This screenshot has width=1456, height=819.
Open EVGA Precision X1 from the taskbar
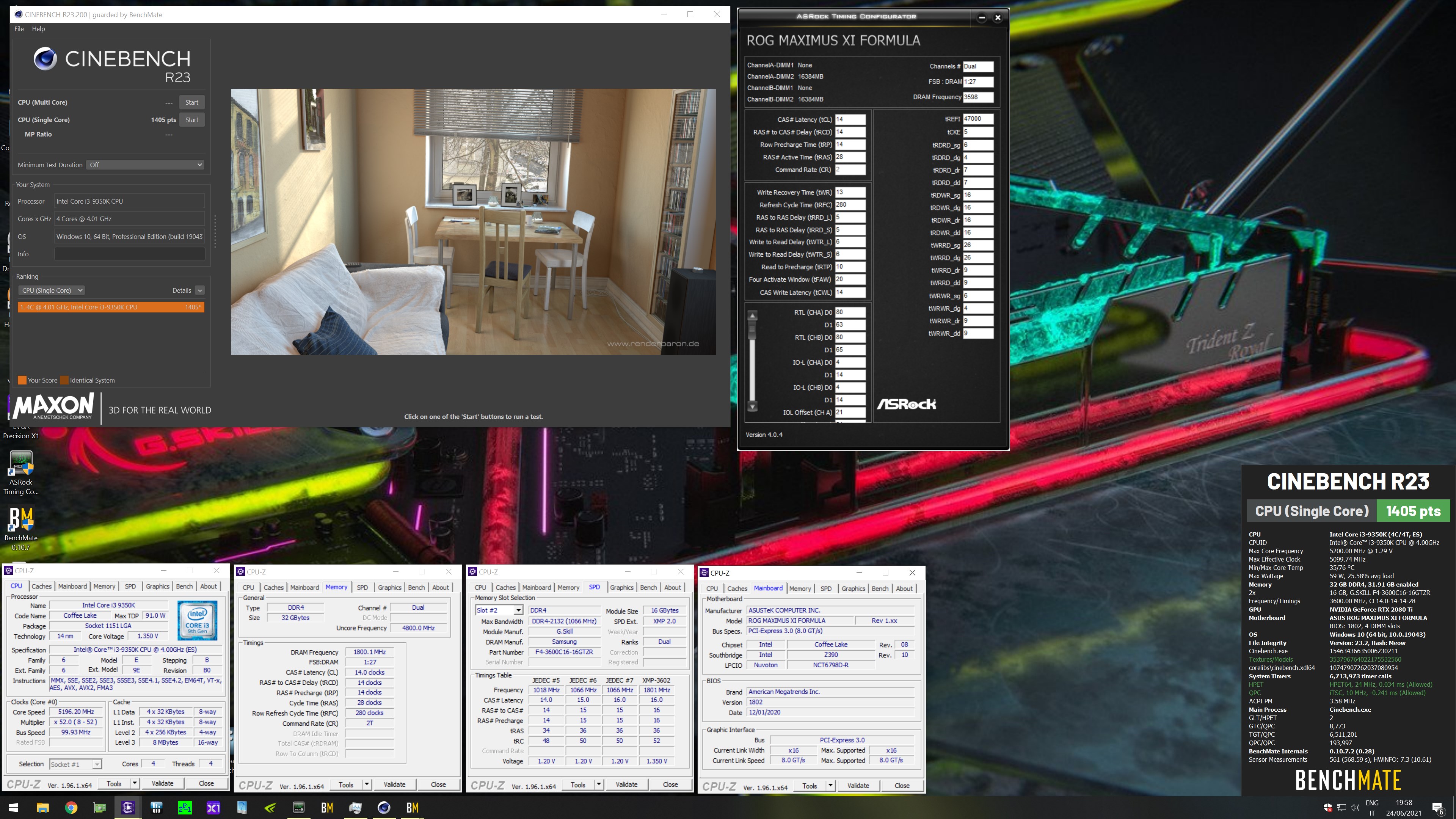pyautogui.click(x=213, y=808)
